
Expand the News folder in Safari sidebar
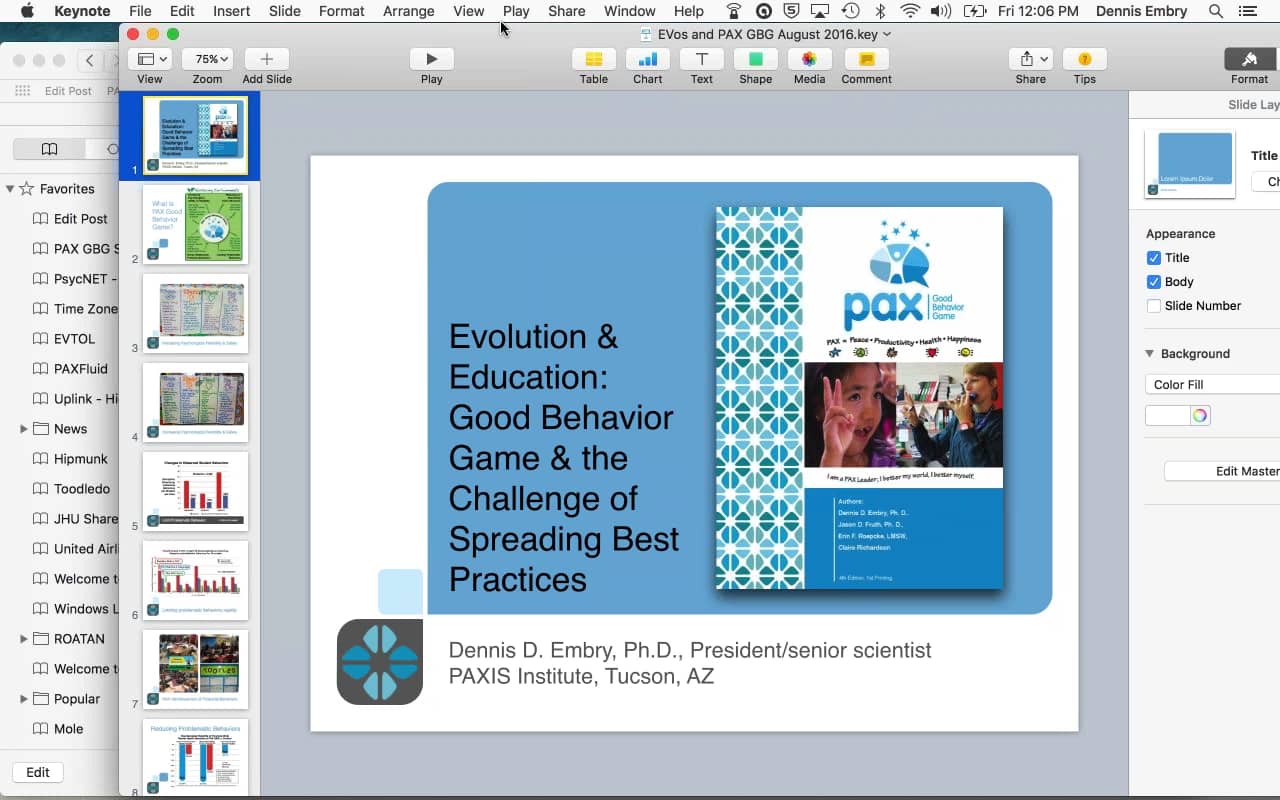pyautogui.click(x=24, y=428)
